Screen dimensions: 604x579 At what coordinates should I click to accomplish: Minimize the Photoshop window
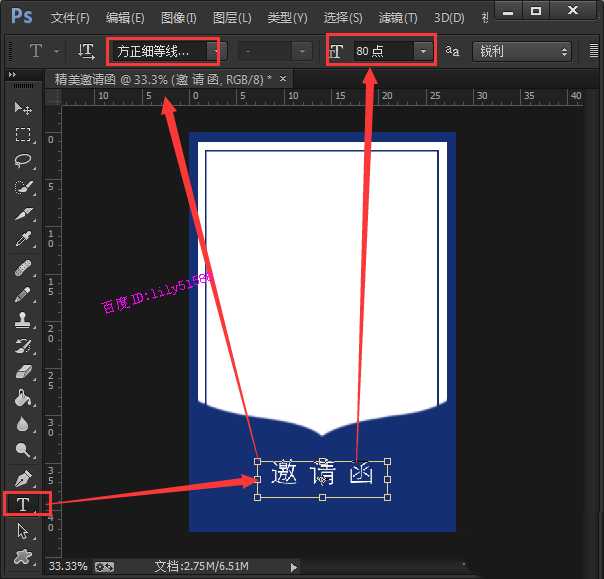click(508, 11)
